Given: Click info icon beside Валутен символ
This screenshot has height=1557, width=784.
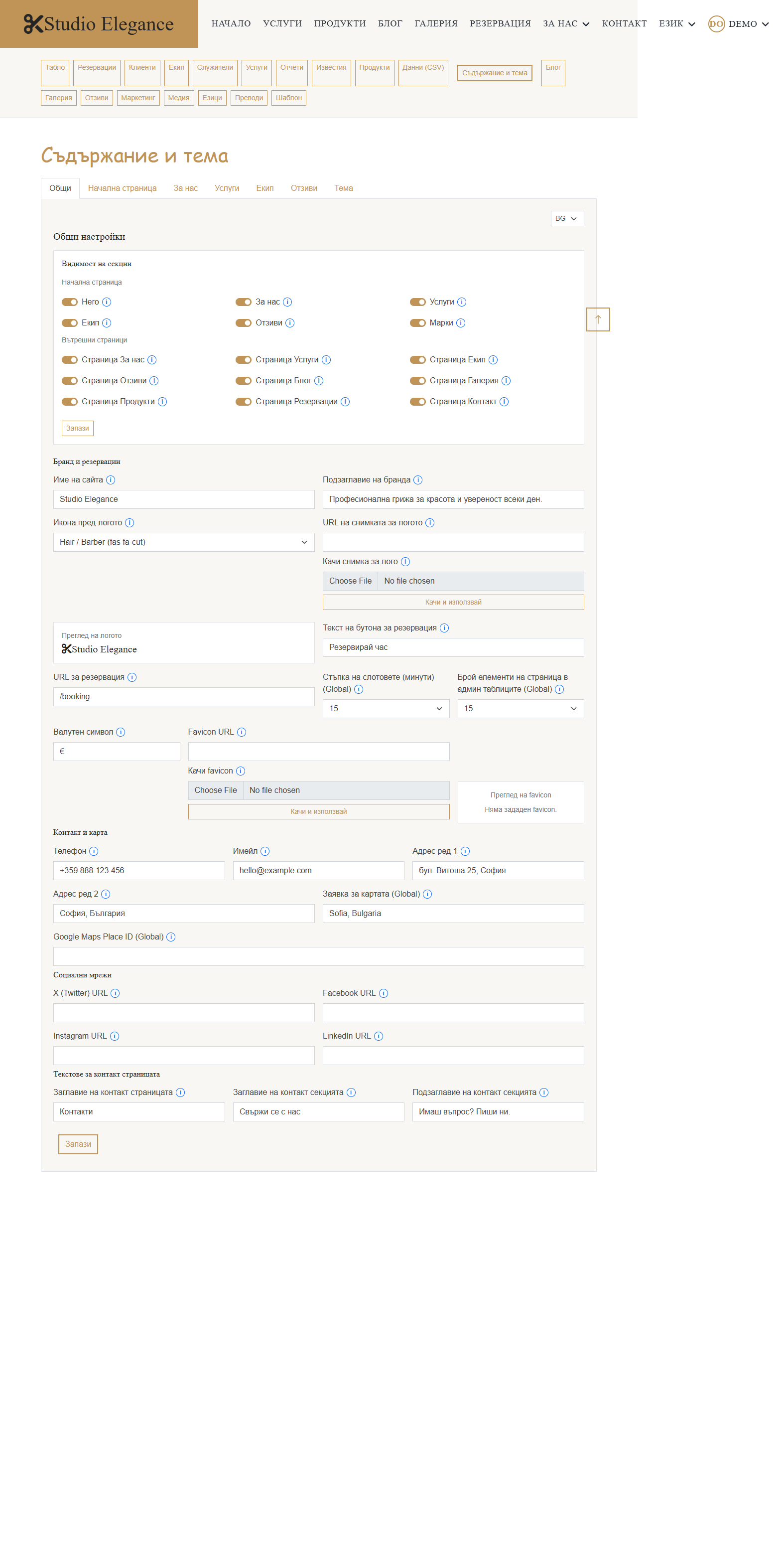Looking at the screenshot, I should point(120,732).
